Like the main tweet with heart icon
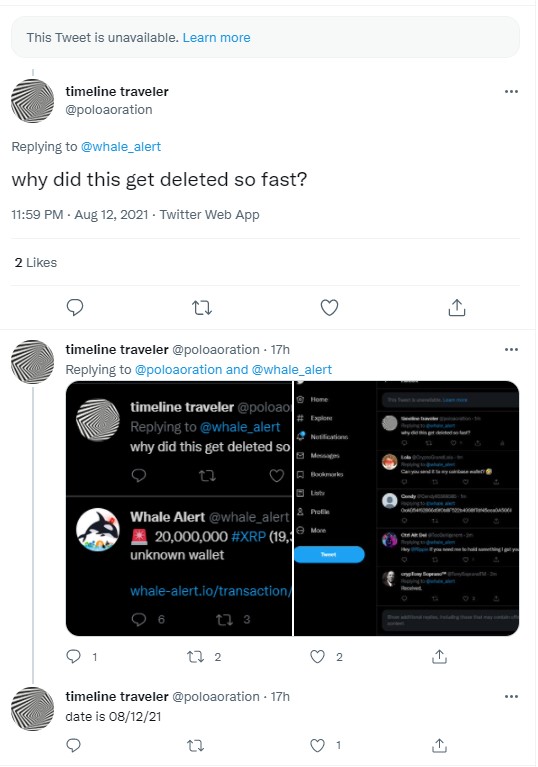Image resolution: width=538 pixels, height=767 pixels. pos(329,308)
